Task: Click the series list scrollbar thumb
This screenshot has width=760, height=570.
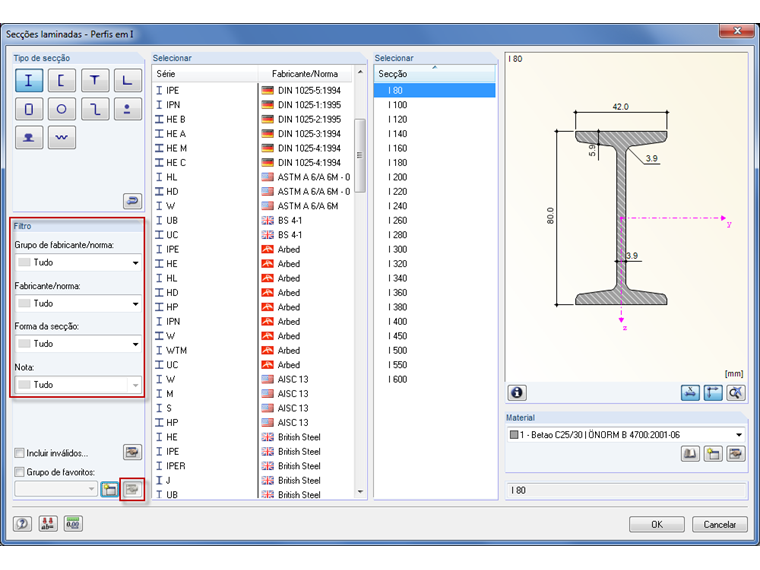Action: coord(360,155)
